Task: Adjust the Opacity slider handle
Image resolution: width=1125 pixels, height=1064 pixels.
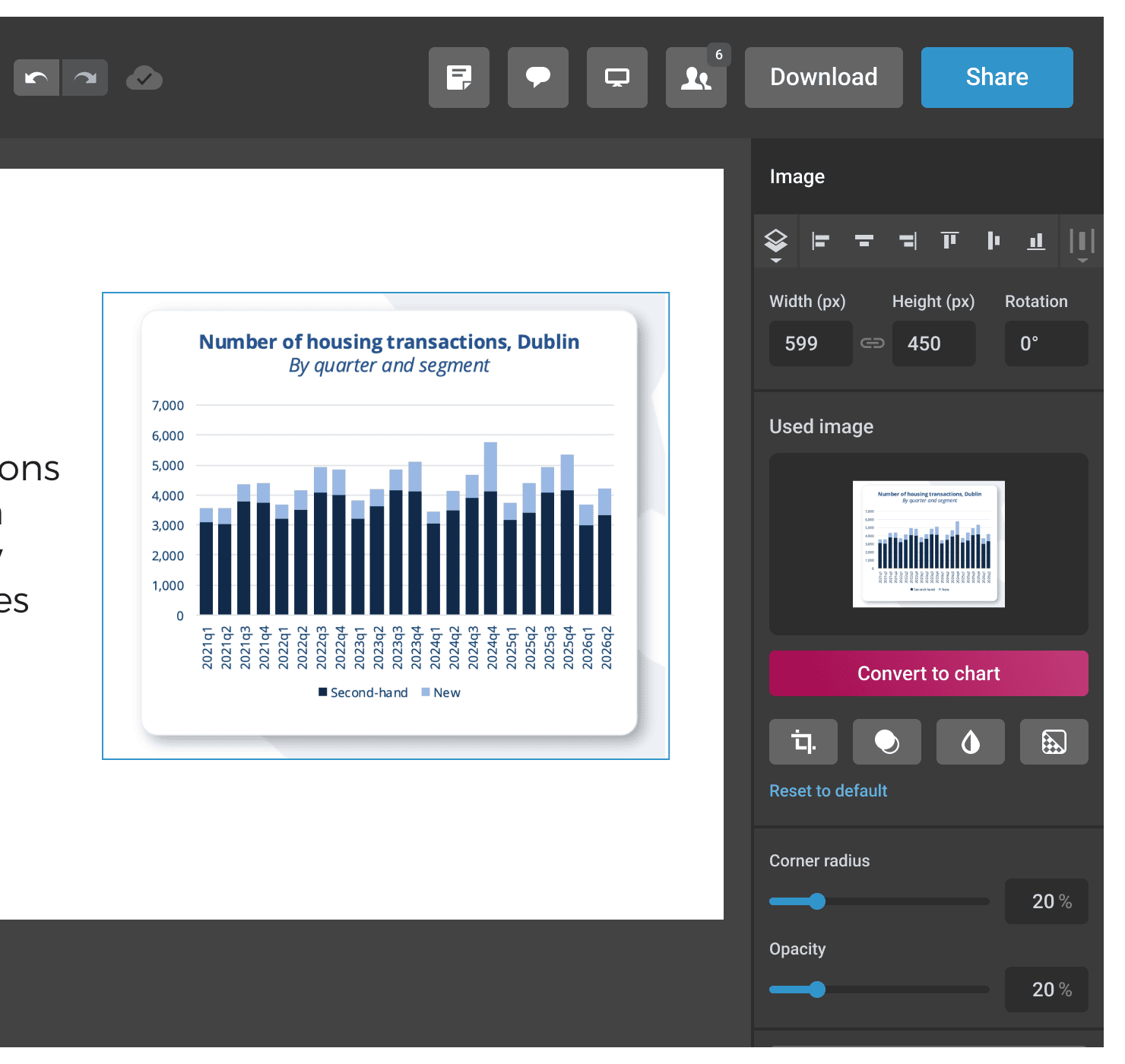Action: [817, 990]
